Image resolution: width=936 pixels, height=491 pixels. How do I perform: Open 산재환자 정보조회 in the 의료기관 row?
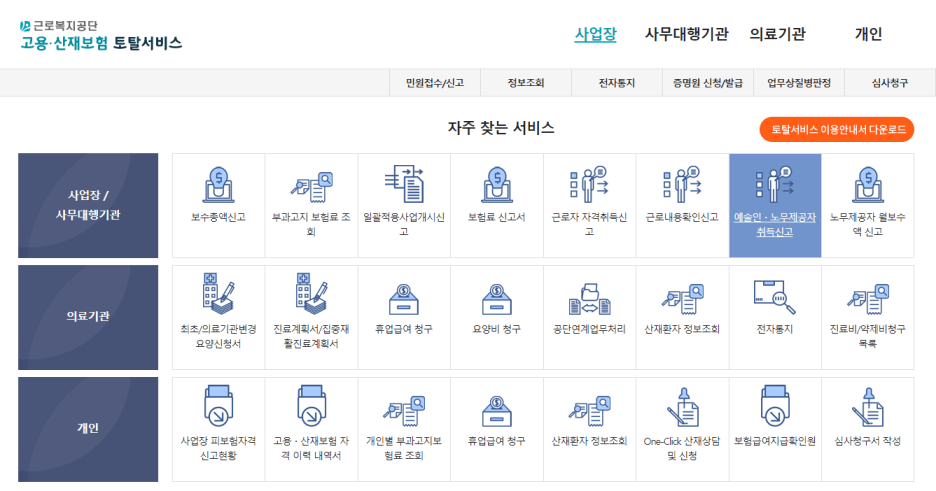(682, 299)
